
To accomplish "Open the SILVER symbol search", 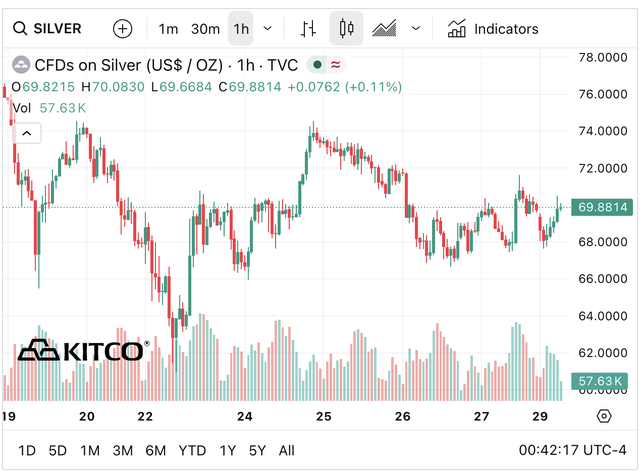I will [48, 29].
